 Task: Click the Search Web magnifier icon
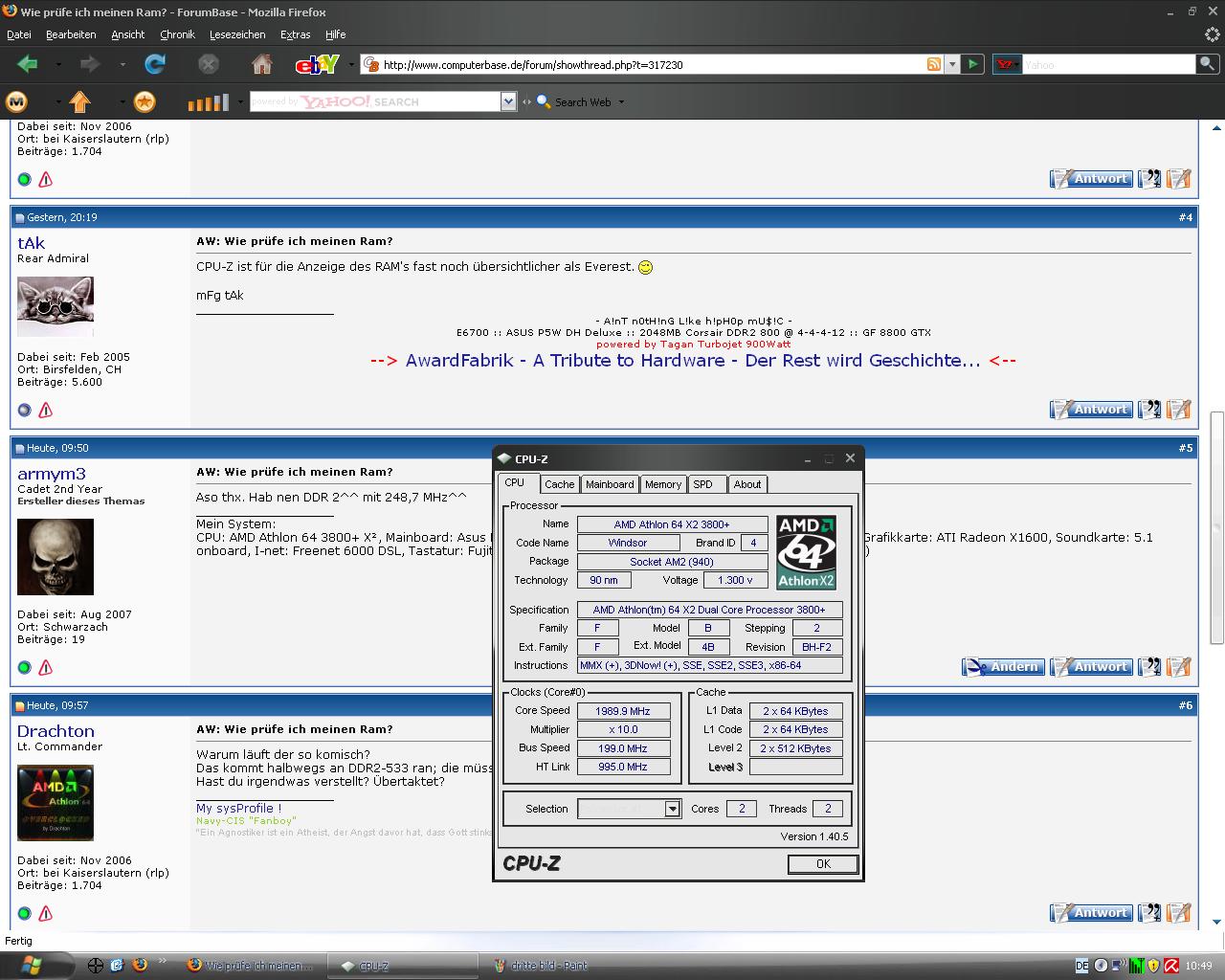click(x=544, y=101)
